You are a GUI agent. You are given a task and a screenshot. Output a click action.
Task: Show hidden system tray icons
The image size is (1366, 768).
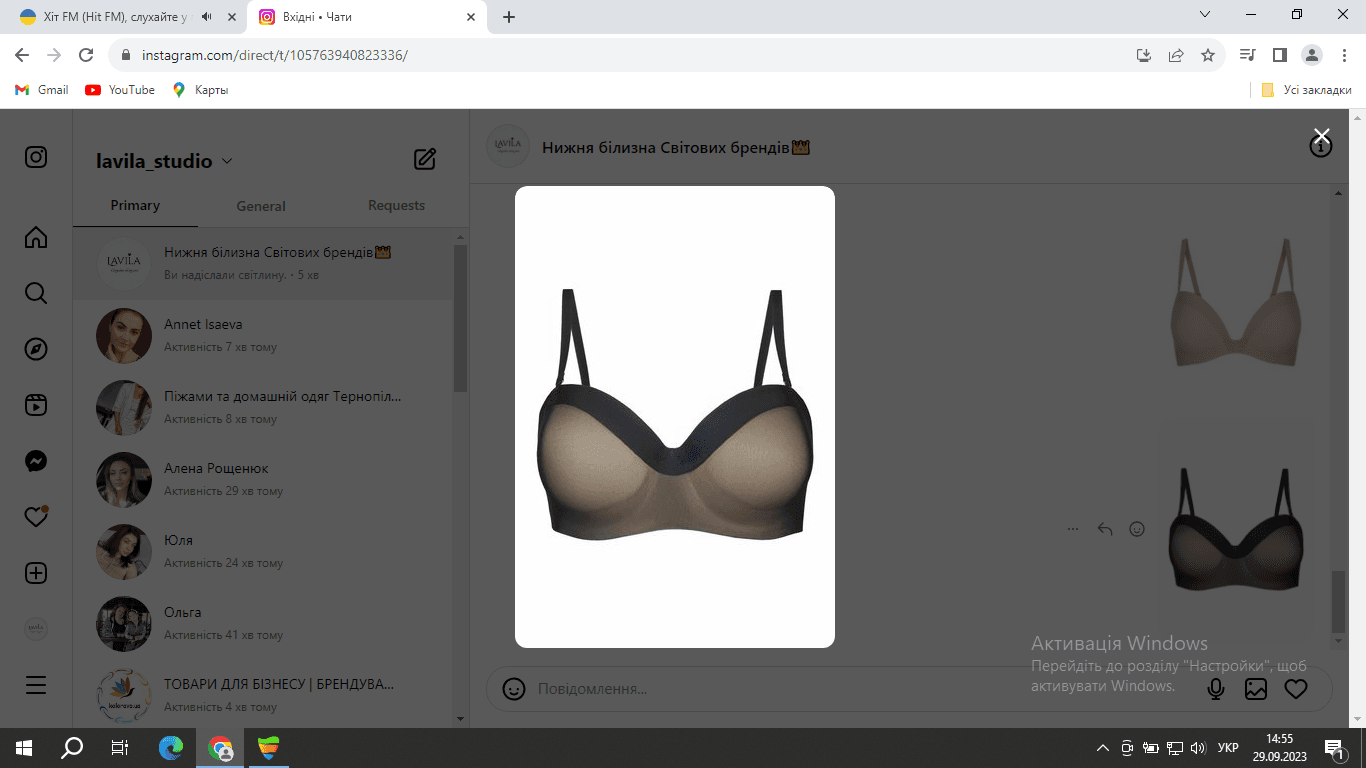pos(1103,747)
